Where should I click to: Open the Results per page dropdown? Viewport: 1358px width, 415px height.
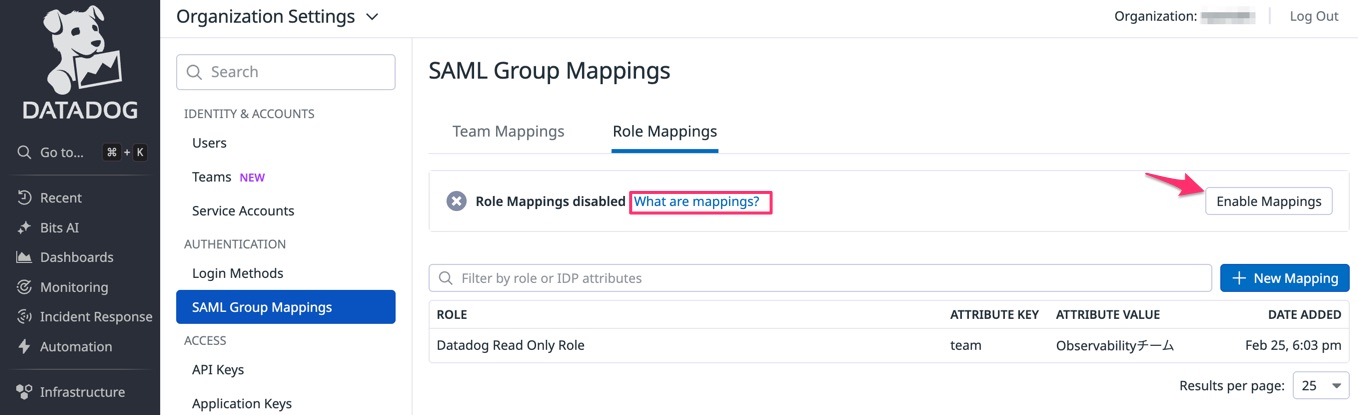(x=1321, y=386)
